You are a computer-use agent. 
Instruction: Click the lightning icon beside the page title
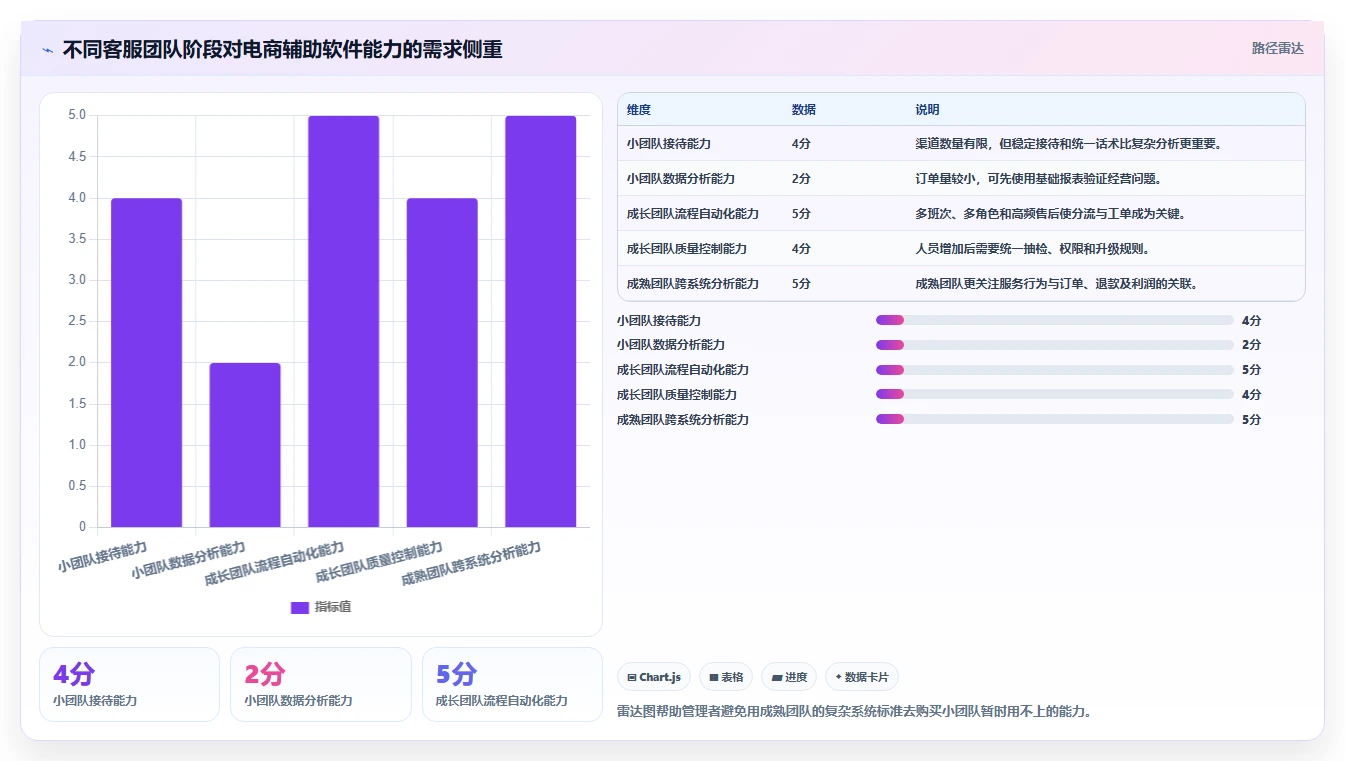point(48,49)
